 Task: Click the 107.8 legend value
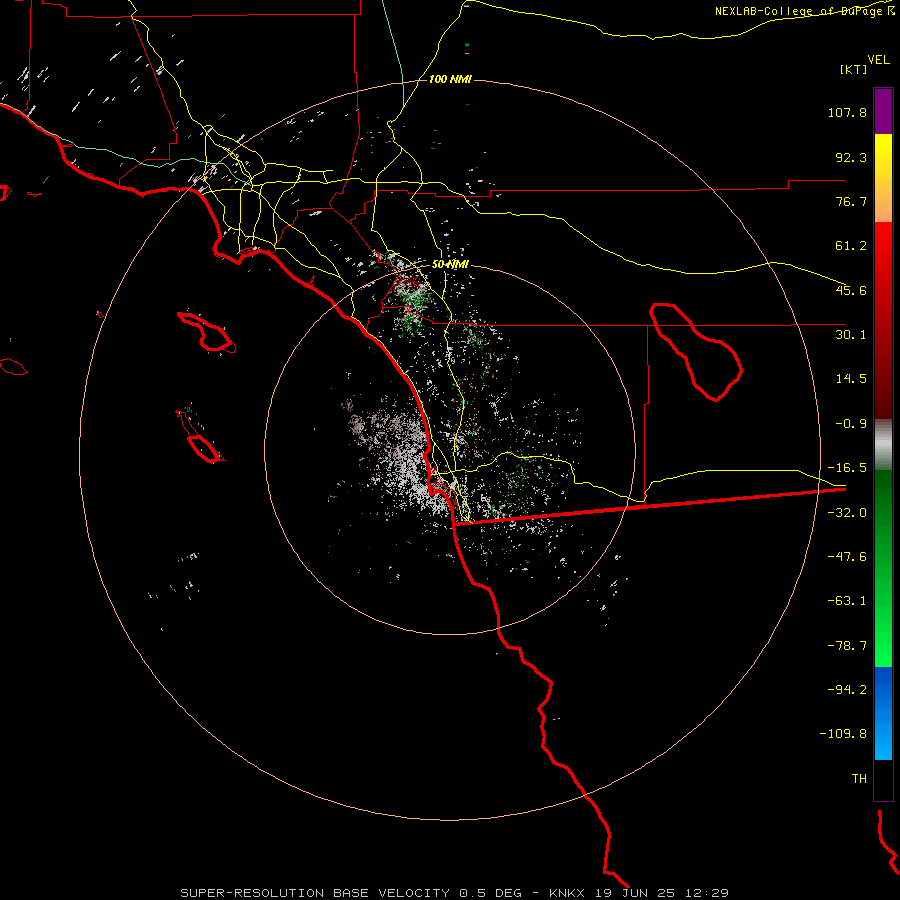coord(847,112)
